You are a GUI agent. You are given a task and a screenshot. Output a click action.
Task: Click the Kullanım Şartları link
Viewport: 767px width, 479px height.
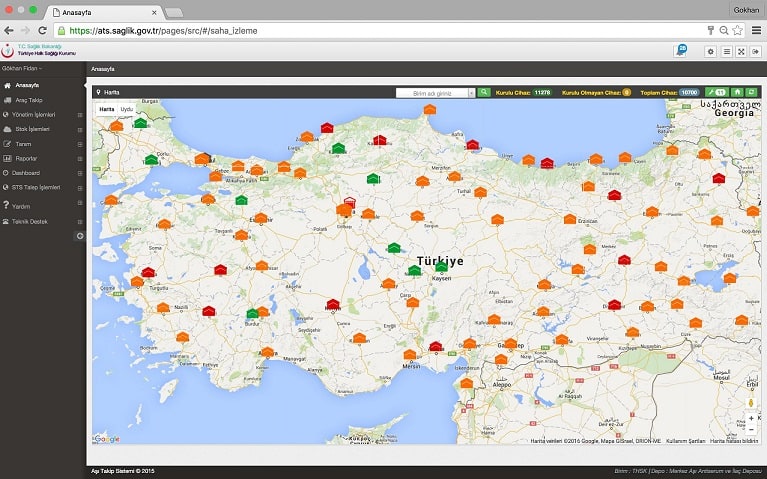click(684, 440)
